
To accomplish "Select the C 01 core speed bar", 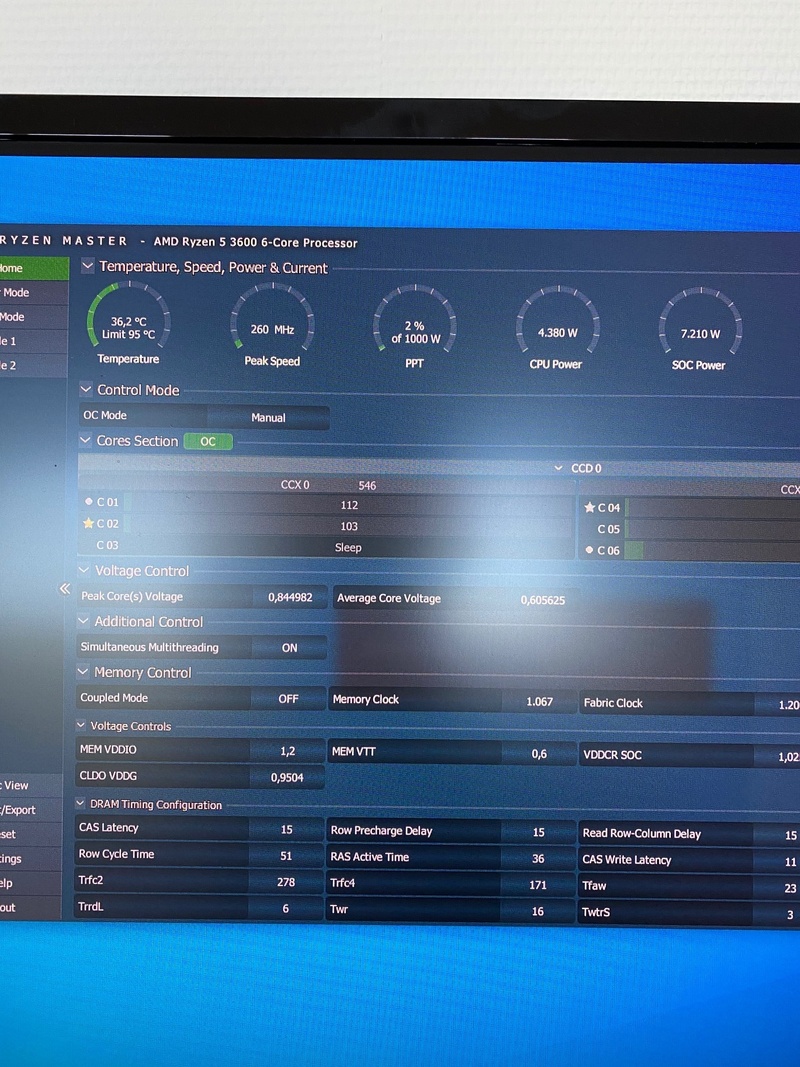I will pos(349,505).
